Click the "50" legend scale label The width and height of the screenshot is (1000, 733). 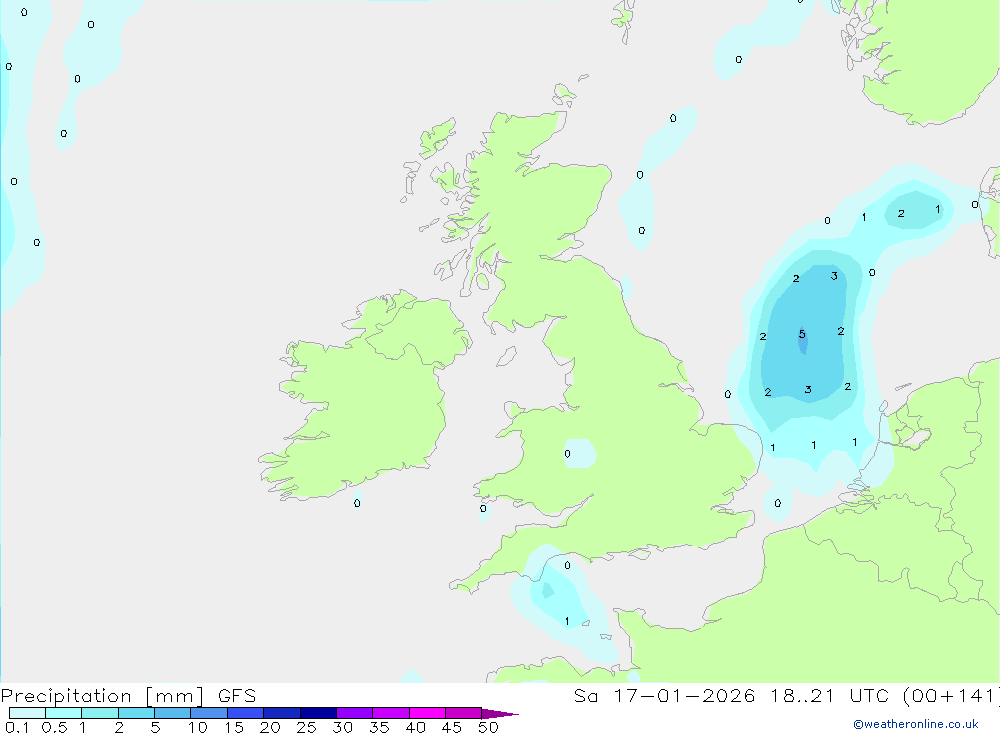489,727
